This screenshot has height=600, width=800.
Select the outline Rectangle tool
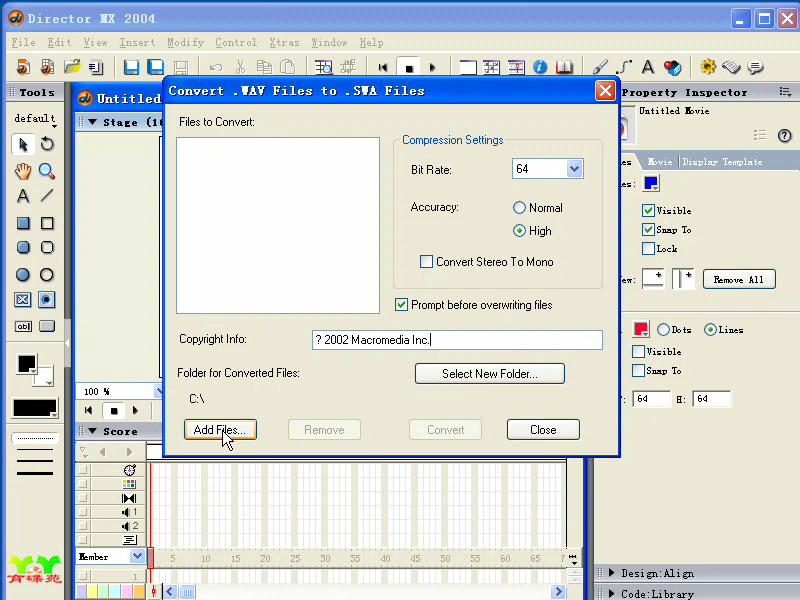point(47,223)
